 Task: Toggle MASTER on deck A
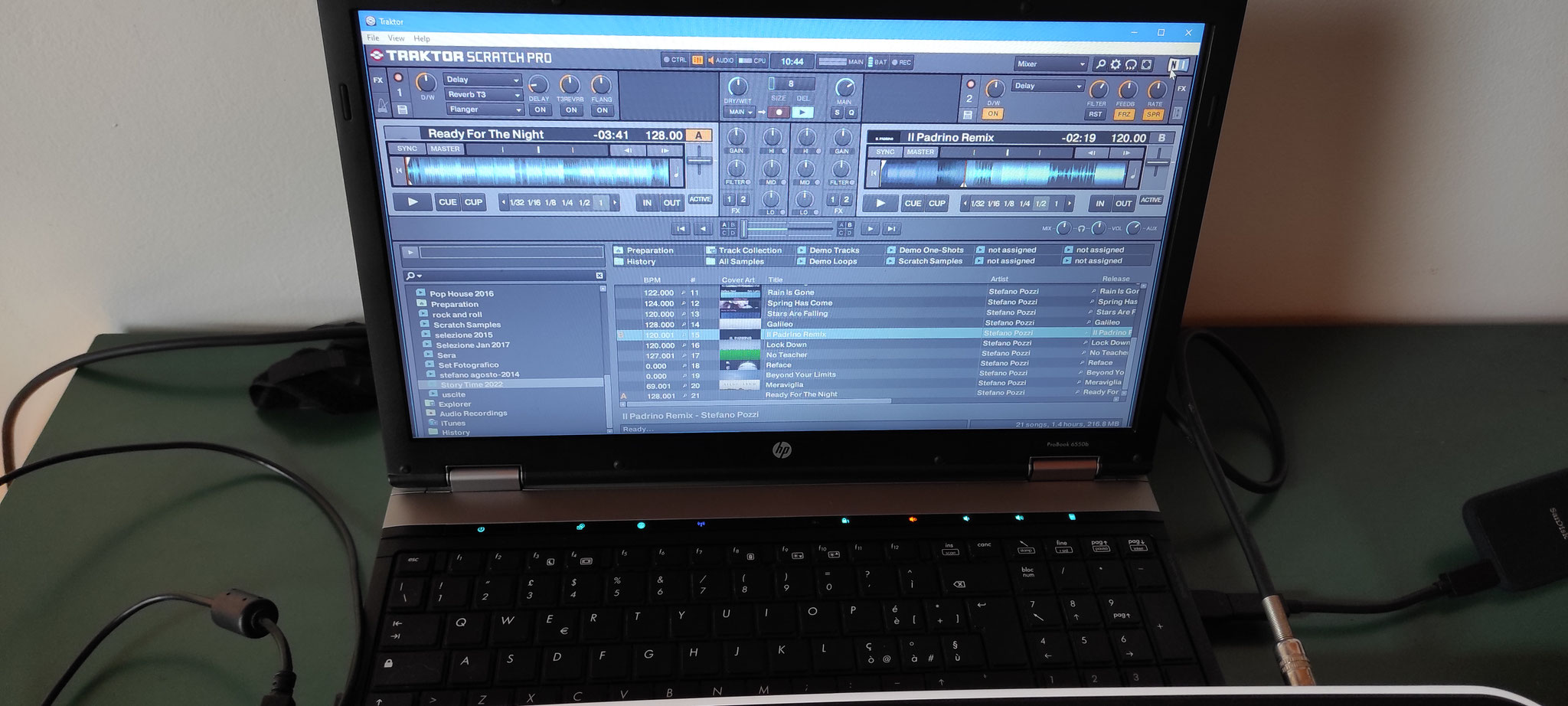(x=445, y=149)
